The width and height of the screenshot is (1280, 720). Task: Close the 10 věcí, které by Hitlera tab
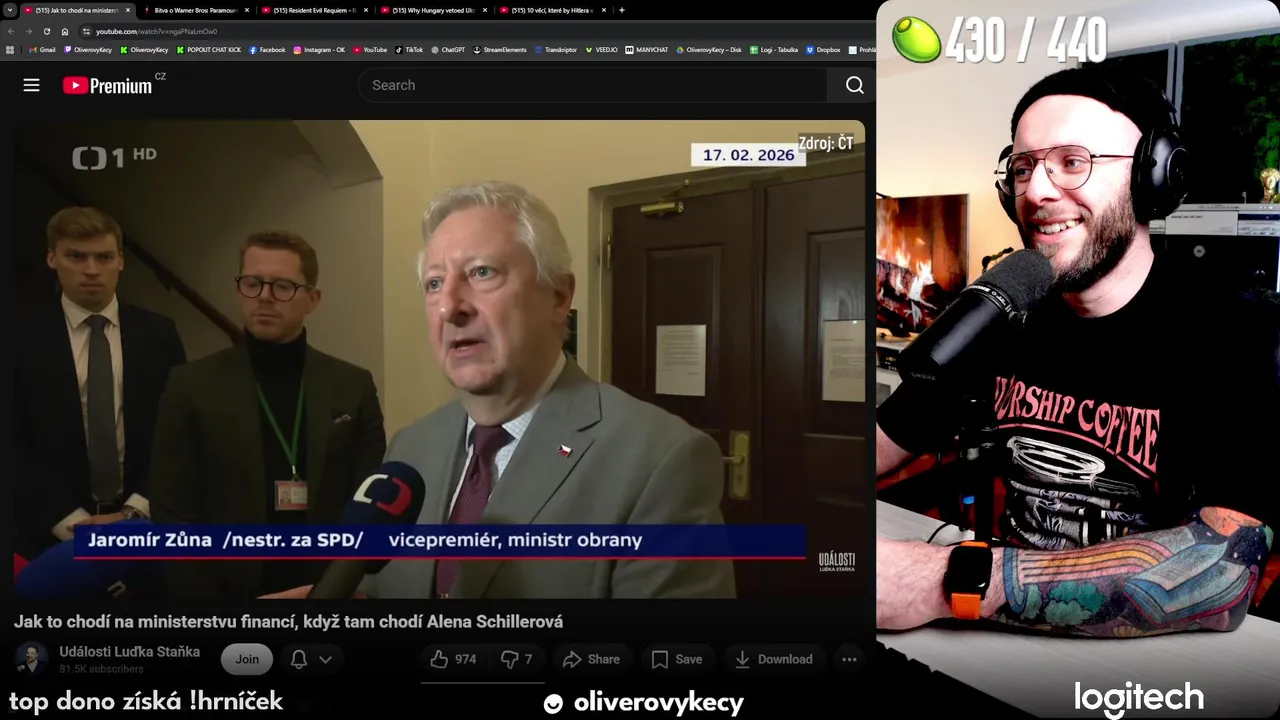603,10
